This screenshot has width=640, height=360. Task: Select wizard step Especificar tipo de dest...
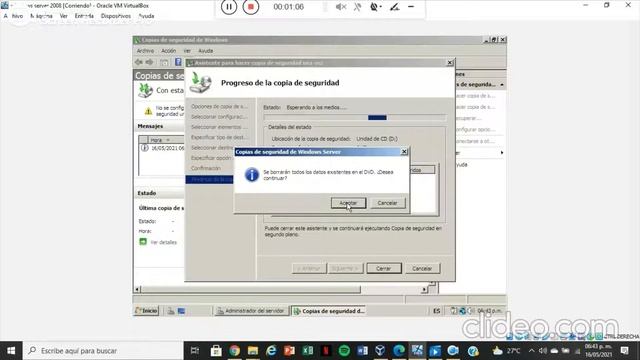[219, 137]
